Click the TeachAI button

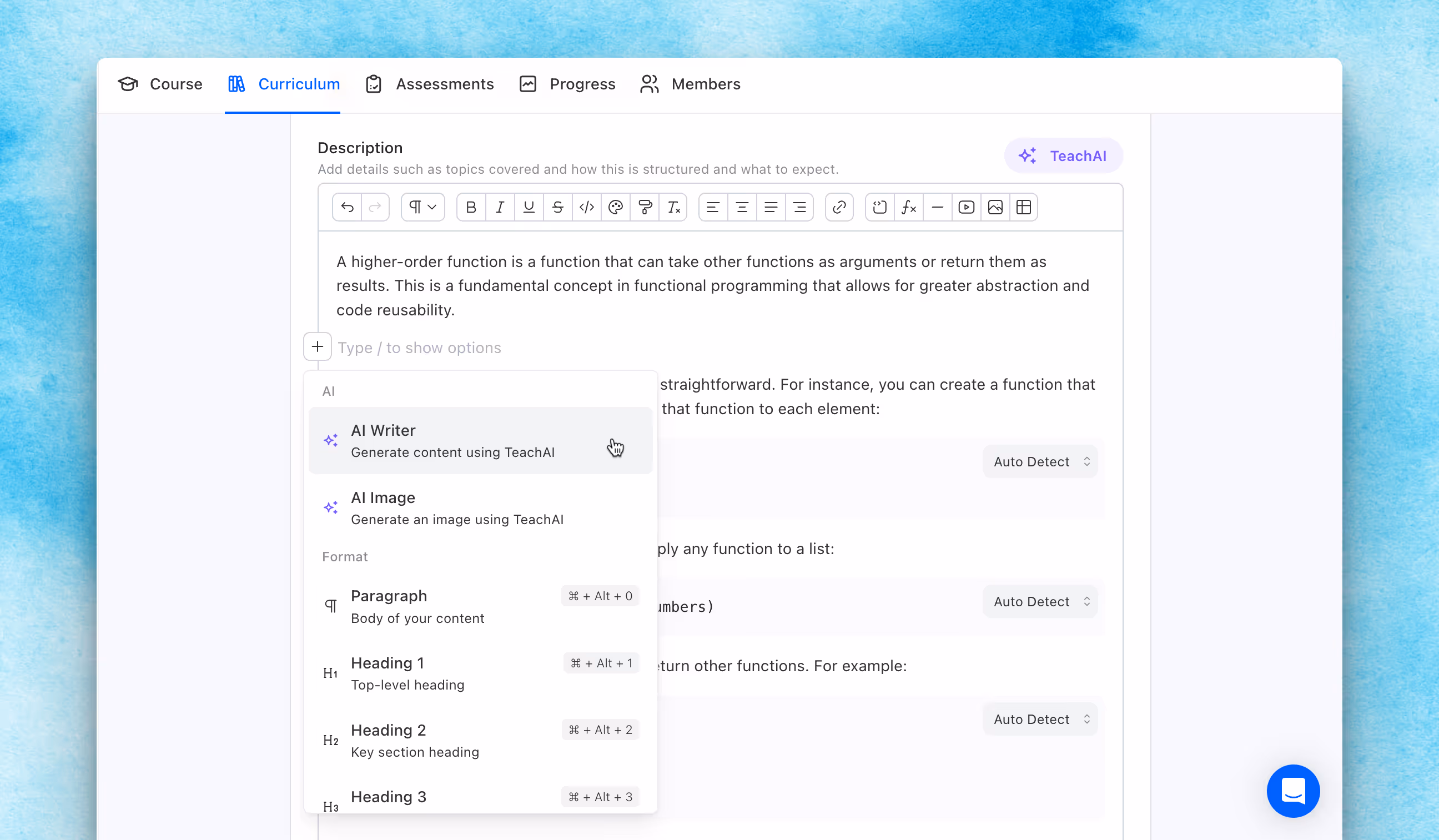[x=1063, y=156]
